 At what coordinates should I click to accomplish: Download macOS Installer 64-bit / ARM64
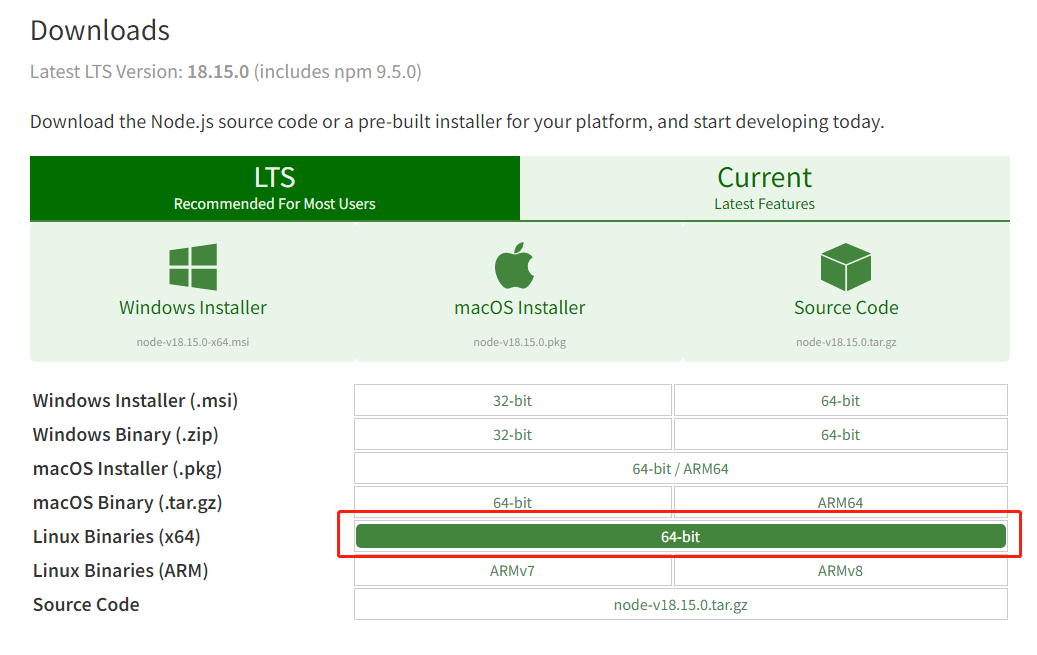680,469
